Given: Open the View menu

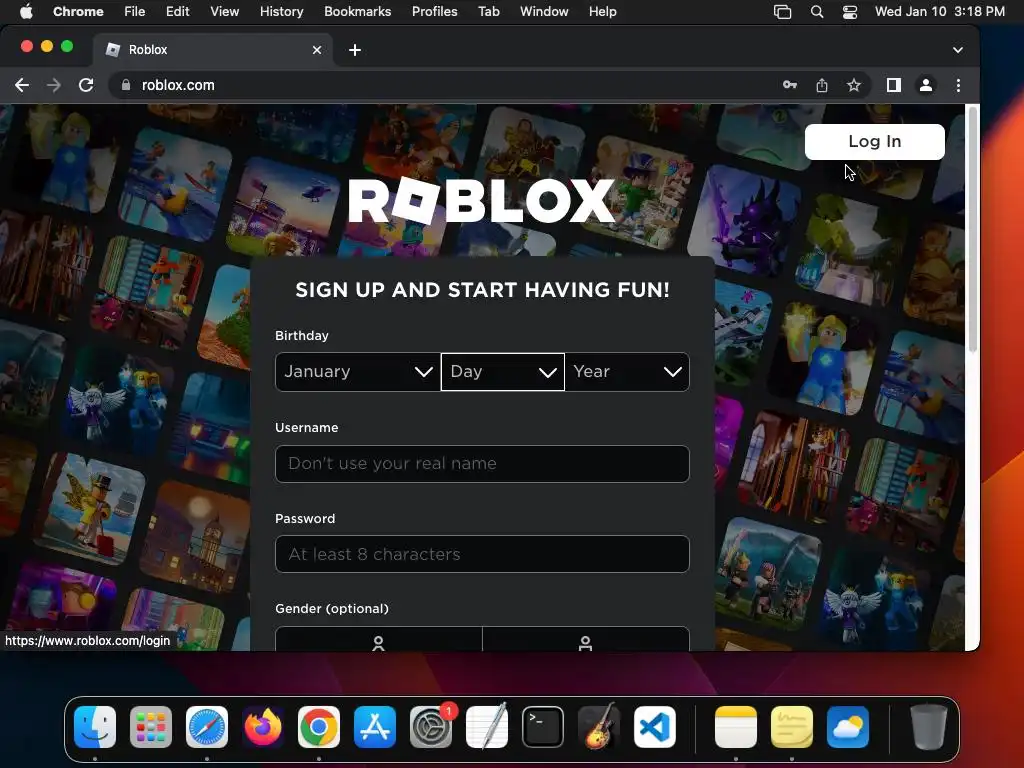Looking at the screenshot, I should tap(224, 11).
